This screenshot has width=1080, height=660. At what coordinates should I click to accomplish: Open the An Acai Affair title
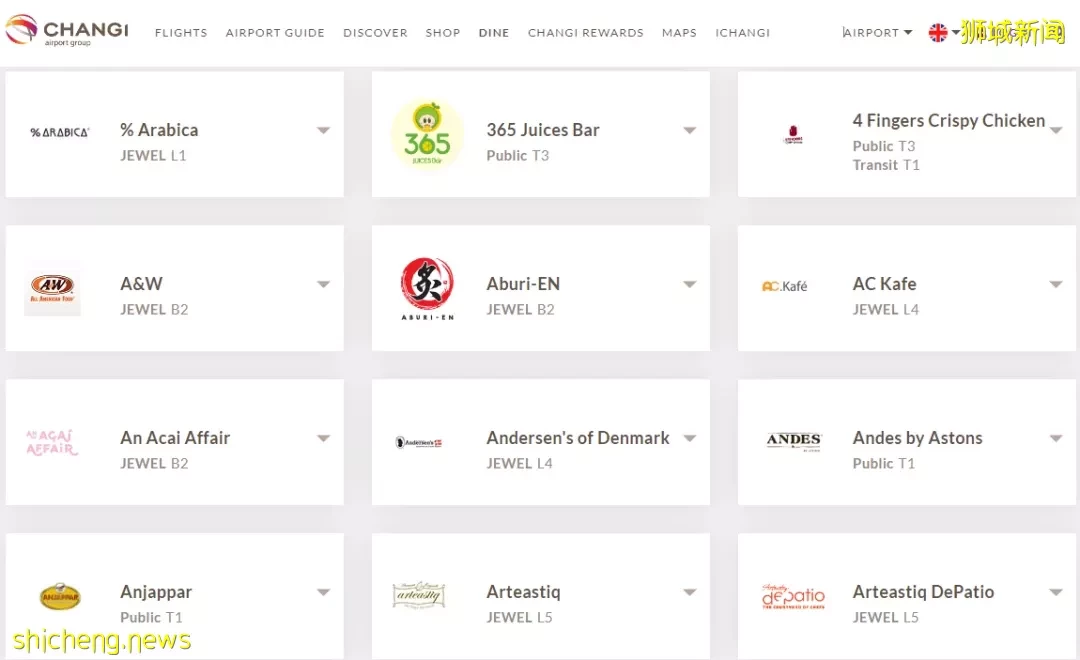175,437
